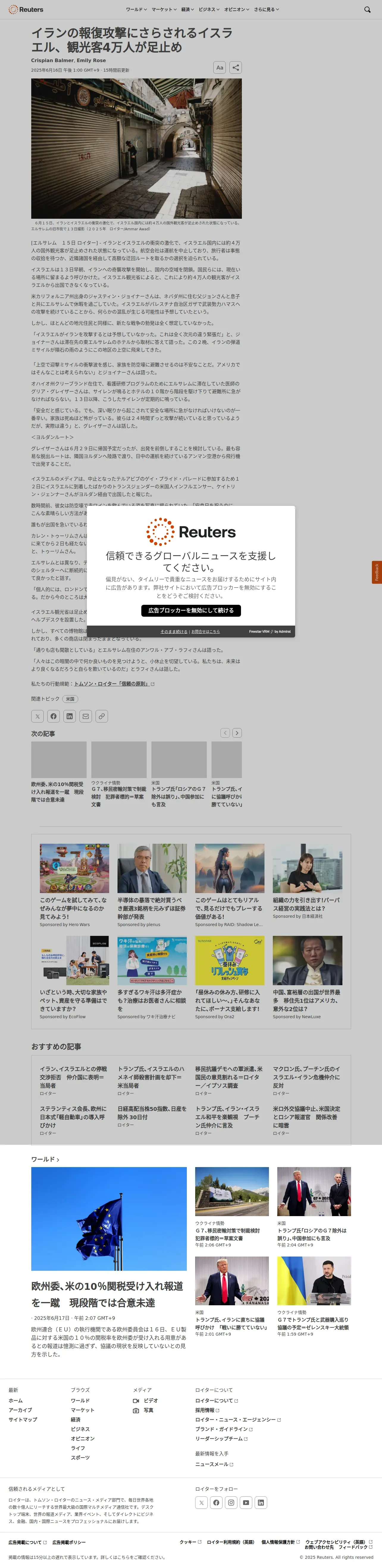The width and height of the screenshot is (382, 1568).
Task: Select the 米国 related topic tag
Action: [x=70, y=699]
